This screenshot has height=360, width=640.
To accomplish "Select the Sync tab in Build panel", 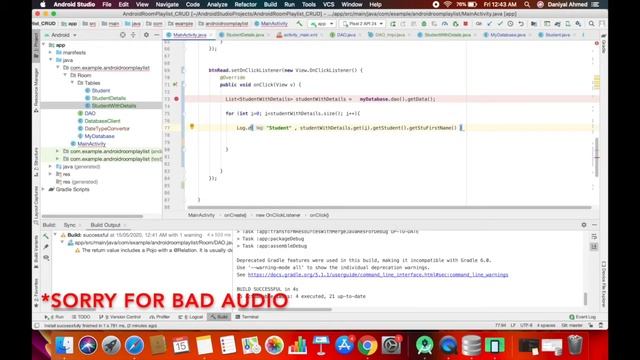I will pyautogui.click(x=69, y=225).
